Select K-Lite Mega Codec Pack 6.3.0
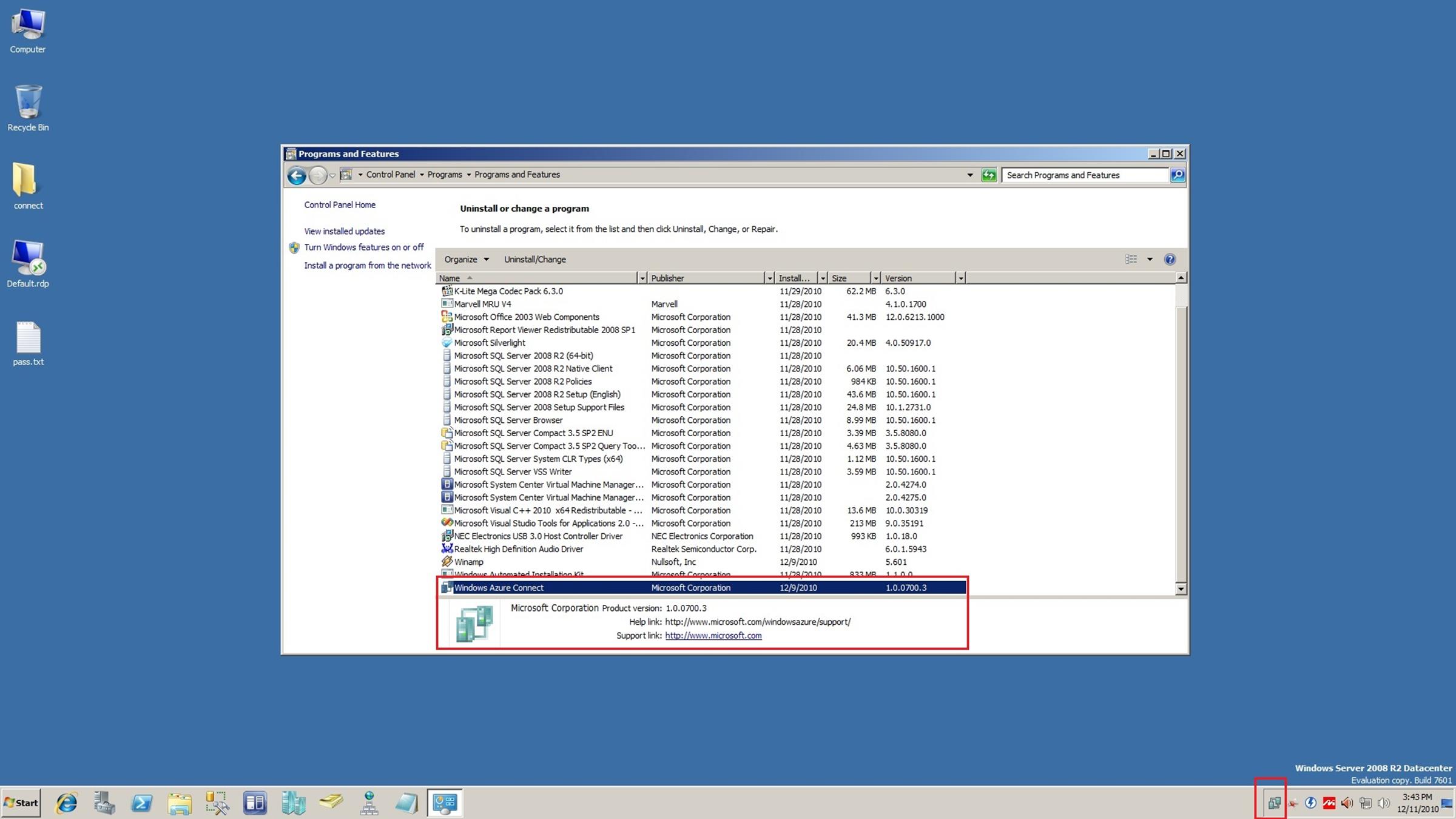1456x819 pixels. pos(701,291)
